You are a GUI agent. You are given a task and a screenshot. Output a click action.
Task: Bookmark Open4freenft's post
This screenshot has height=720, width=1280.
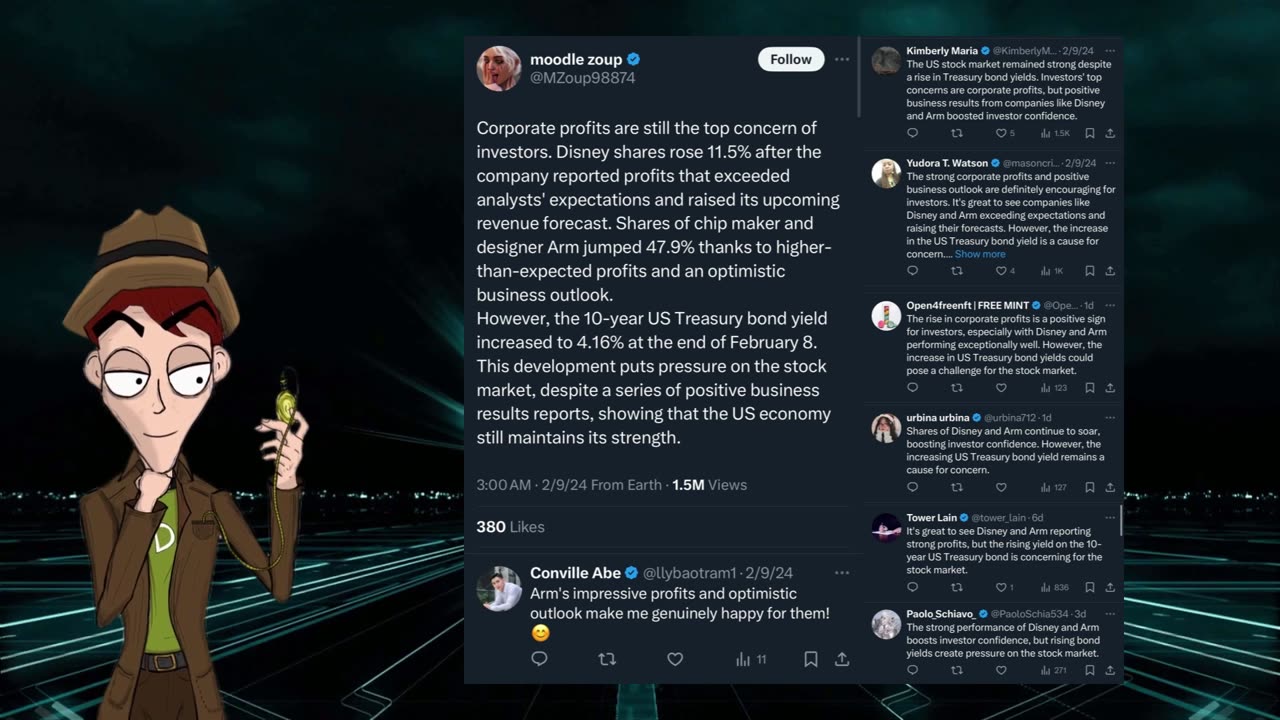point(1090,388)
